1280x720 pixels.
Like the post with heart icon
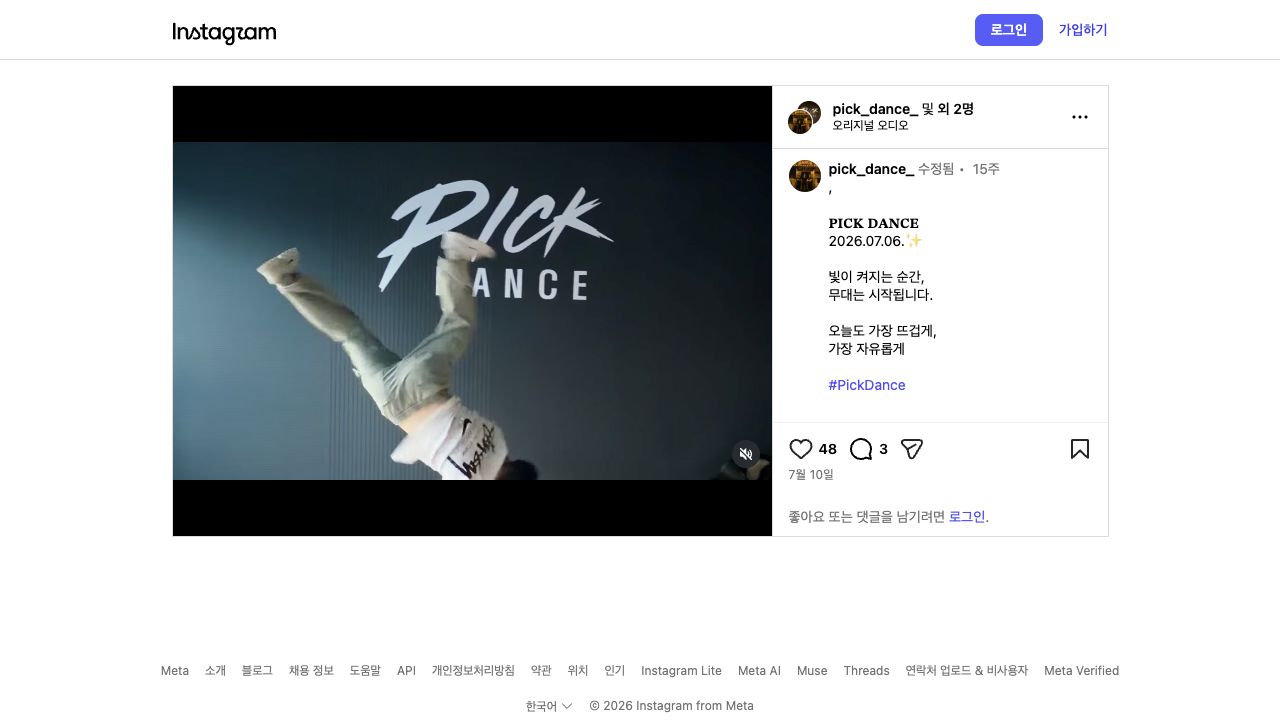(x=801, y=449)
